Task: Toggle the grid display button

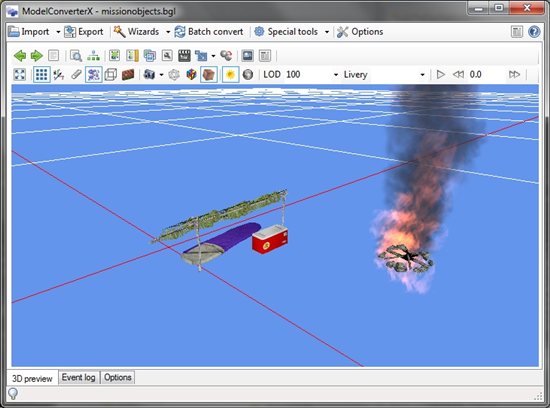Action: 41,74
